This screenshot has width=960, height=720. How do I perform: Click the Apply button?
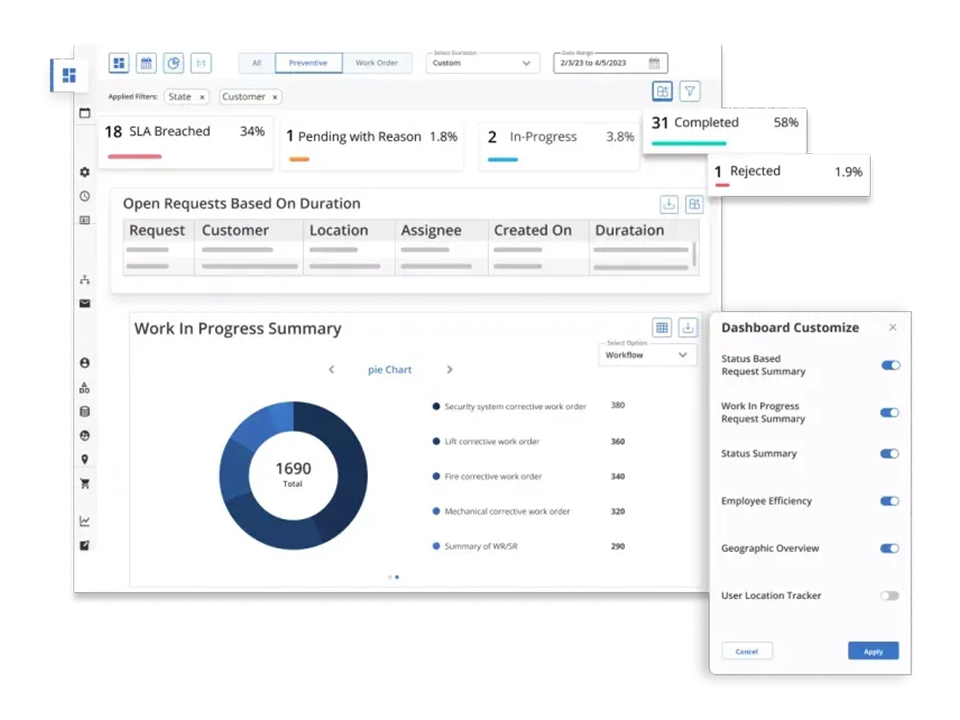click(x=873, y=651)
